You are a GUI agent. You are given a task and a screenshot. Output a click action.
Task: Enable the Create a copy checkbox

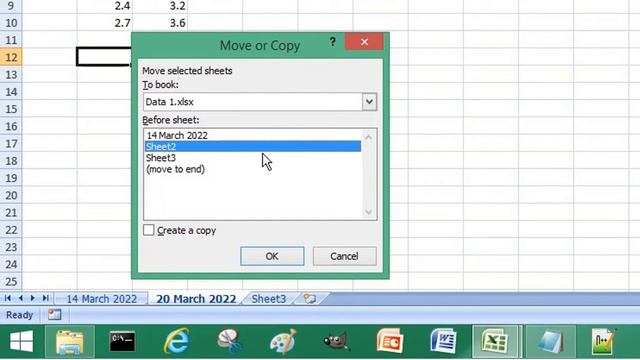tap(149, 230)
